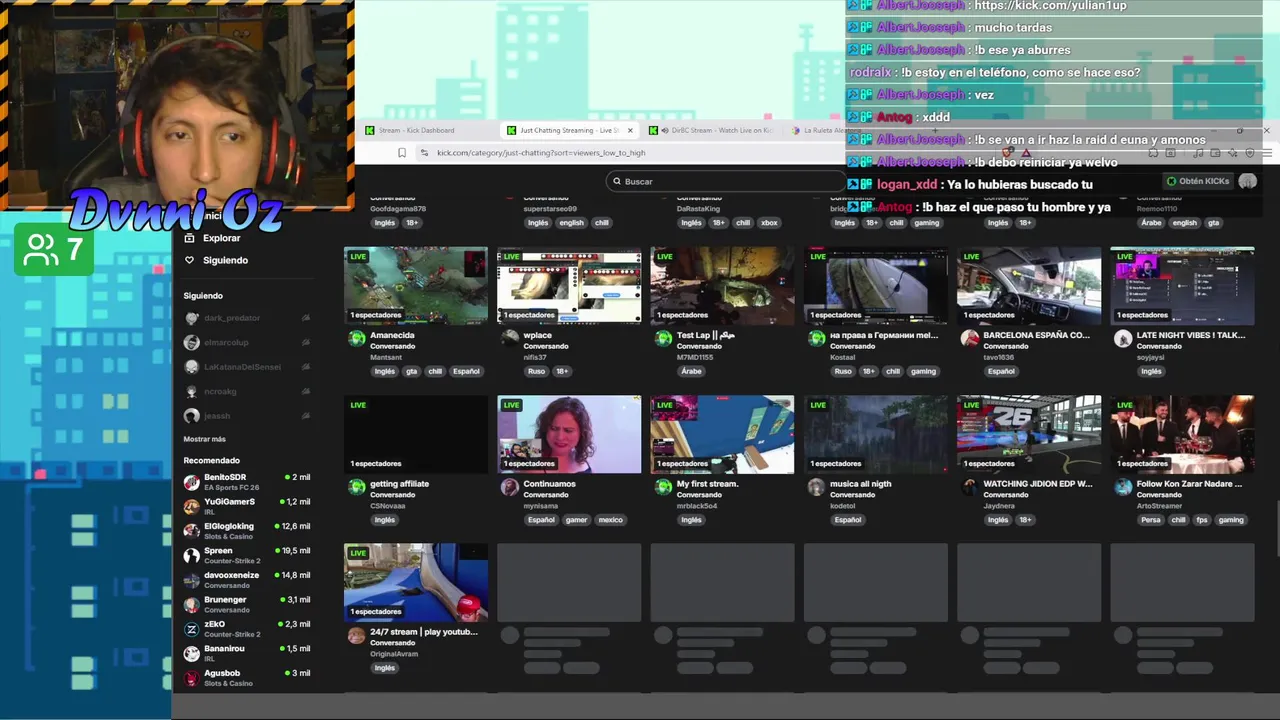Open Brunenger in Recomendado list
This screenshot has height=720, width=1280.
(x=247, y=604)
